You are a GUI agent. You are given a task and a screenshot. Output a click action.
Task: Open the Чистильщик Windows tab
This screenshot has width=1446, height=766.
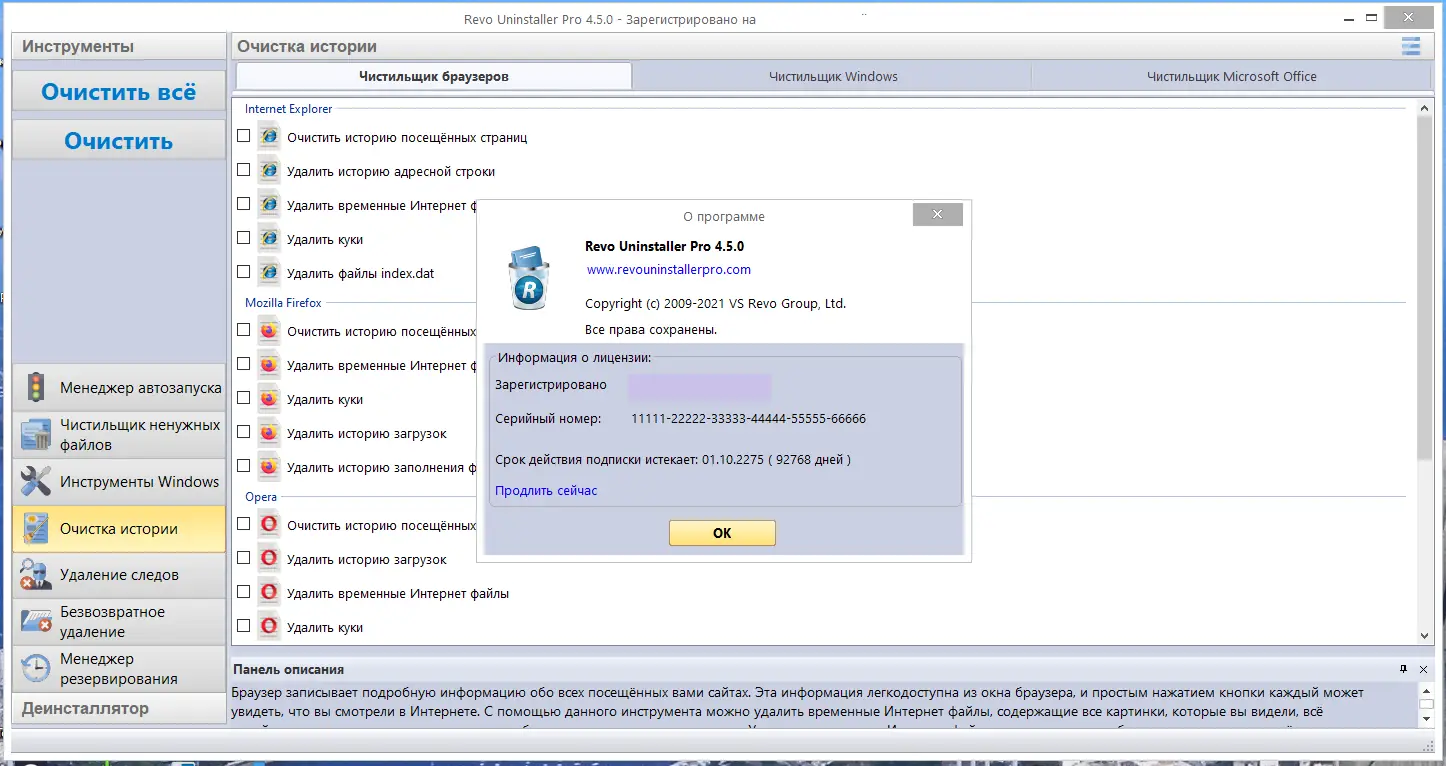click(833, 76)
